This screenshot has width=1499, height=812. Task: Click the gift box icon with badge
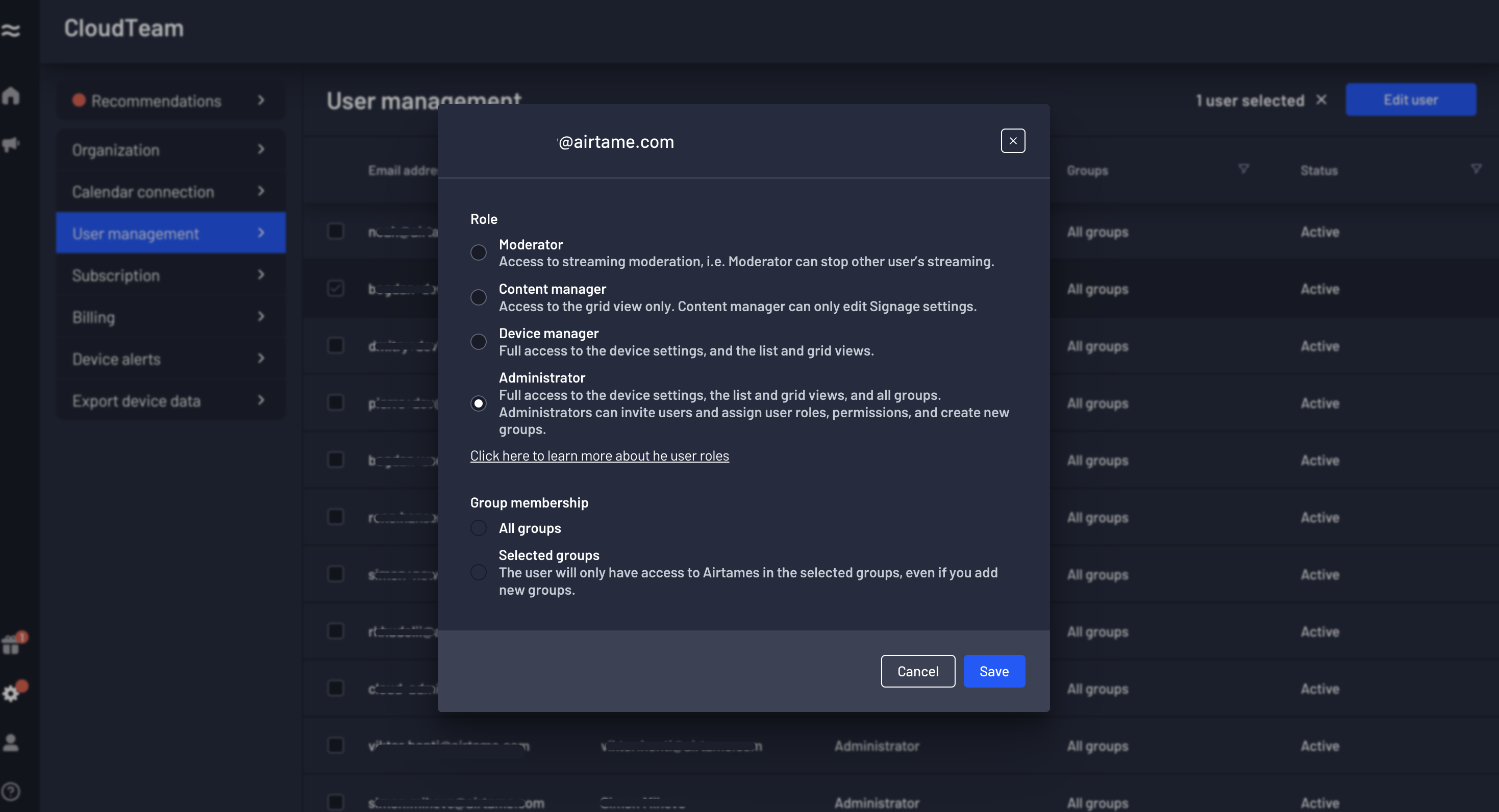pos(11,645)
